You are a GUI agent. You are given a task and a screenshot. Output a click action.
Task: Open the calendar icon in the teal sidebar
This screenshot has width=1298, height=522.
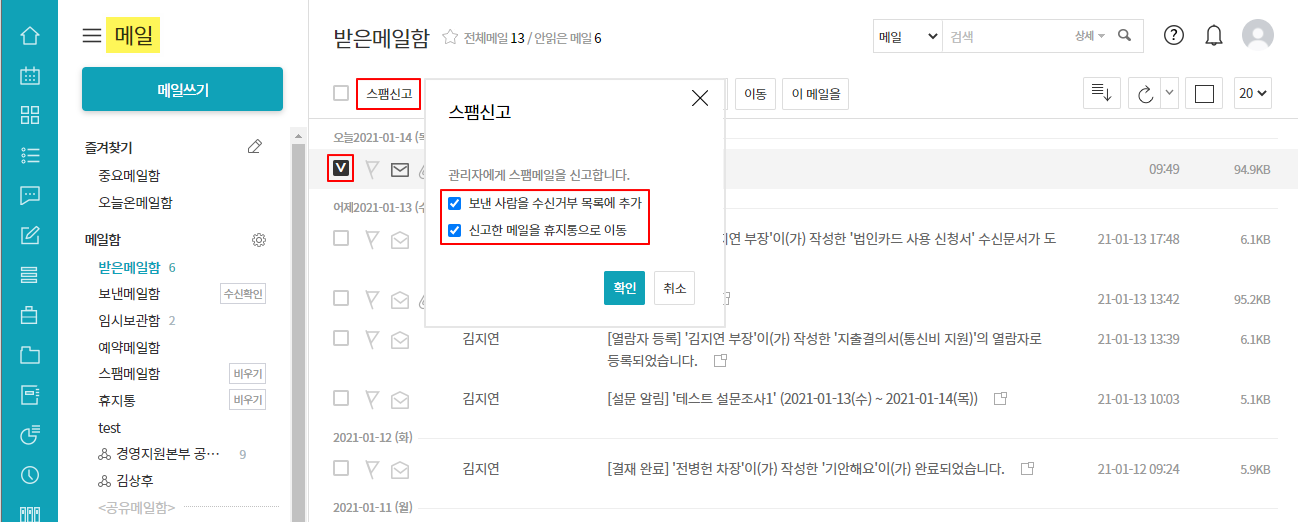click(30, 75)
